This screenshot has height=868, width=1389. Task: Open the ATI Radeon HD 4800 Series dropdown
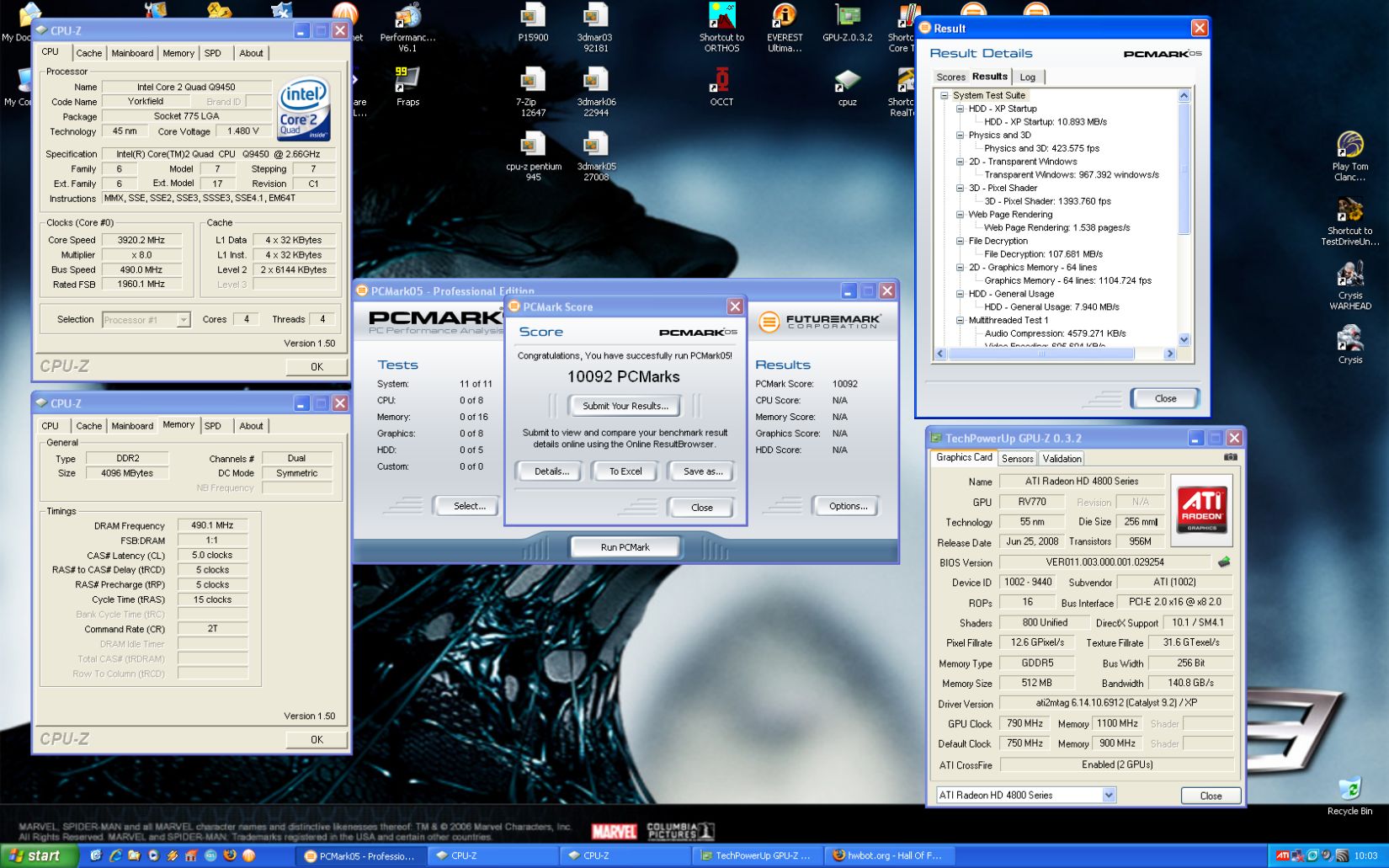(1109, 795)
